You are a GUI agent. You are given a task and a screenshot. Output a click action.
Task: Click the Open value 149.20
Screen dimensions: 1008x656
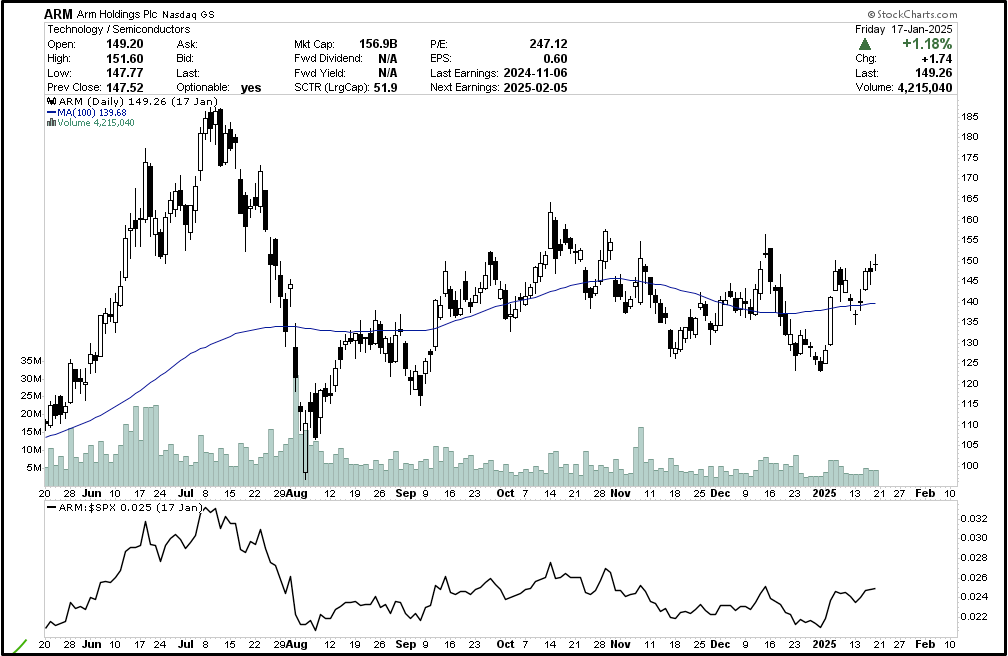(x=125, y=44)
